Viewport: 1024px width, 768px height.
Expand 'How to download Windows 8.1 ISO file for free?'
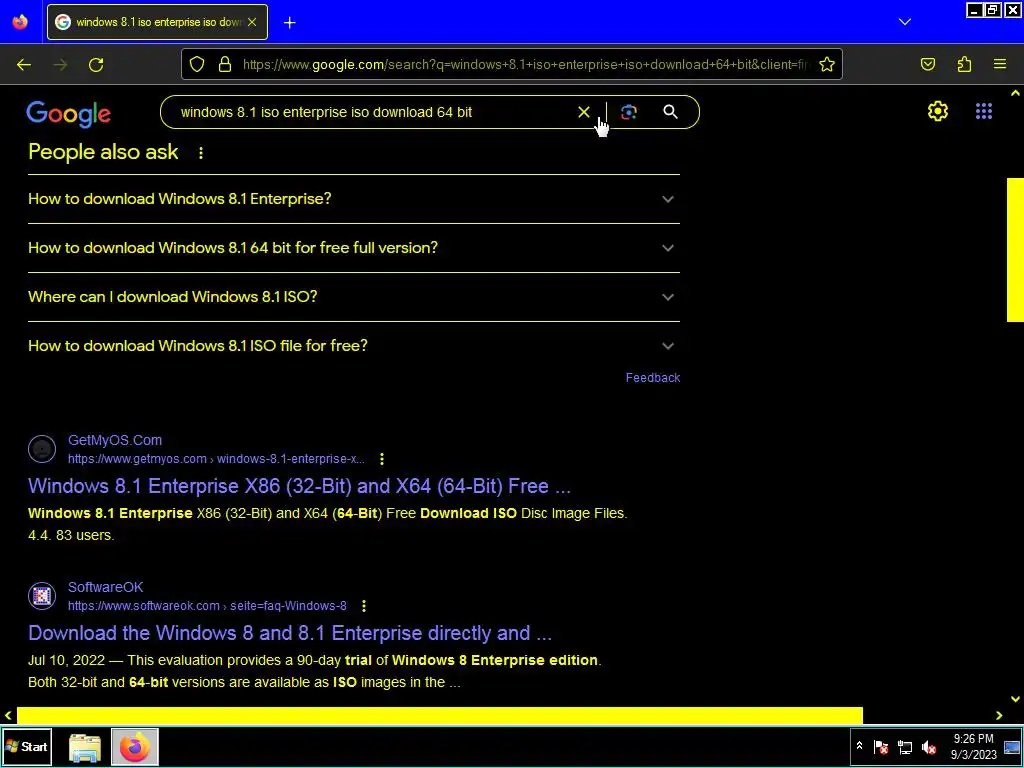point(354,345)
